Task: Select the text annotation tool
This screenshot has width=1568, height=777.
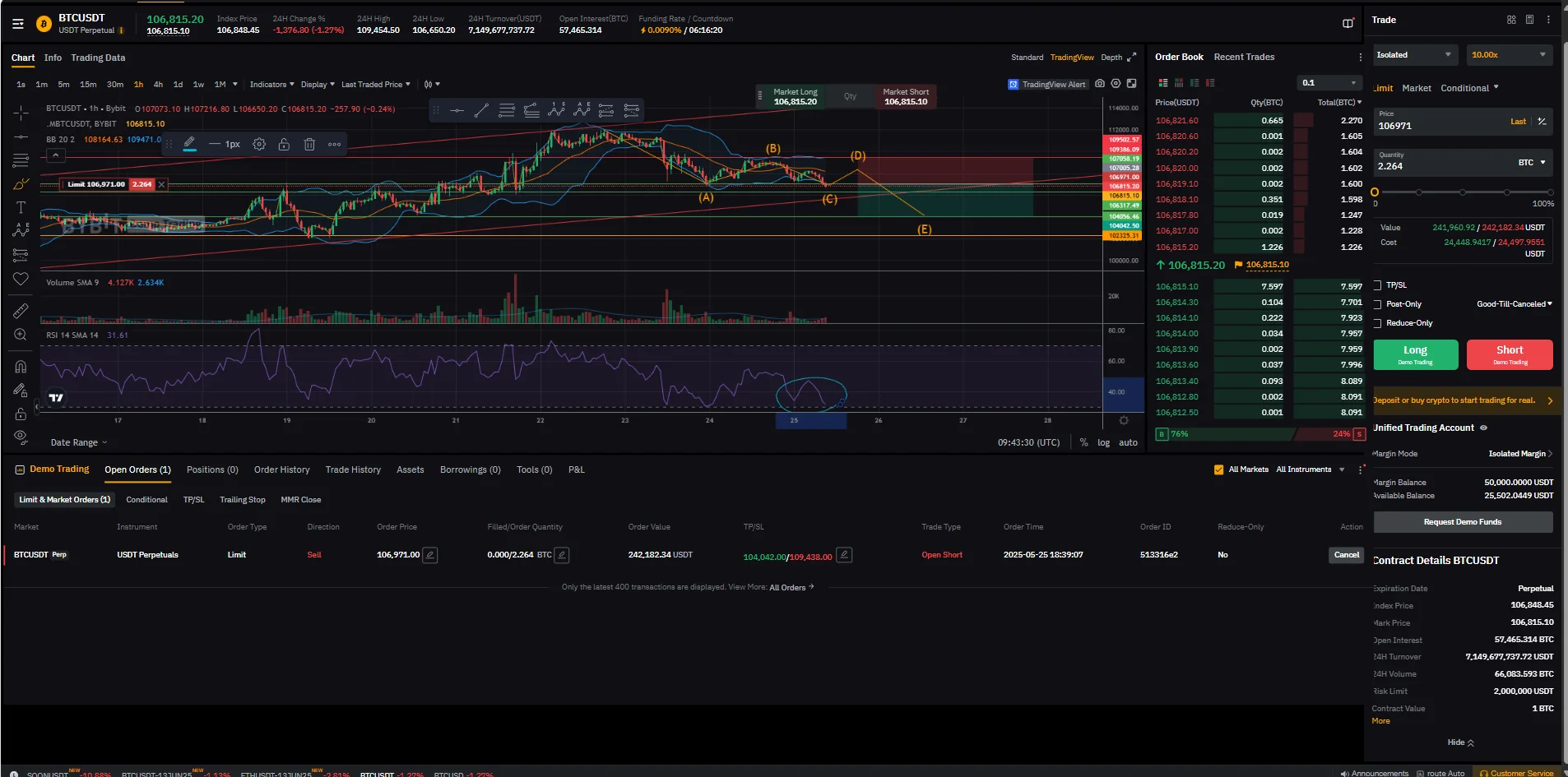Action: [x=21, y=207]
